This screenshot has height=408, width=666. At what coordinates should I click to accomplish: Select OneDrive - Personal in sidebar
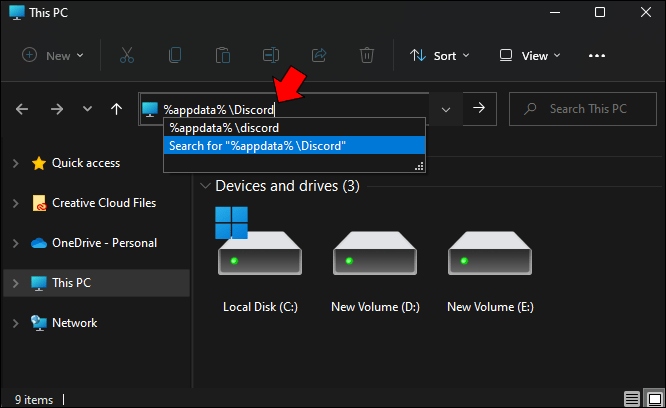[94, 243]
